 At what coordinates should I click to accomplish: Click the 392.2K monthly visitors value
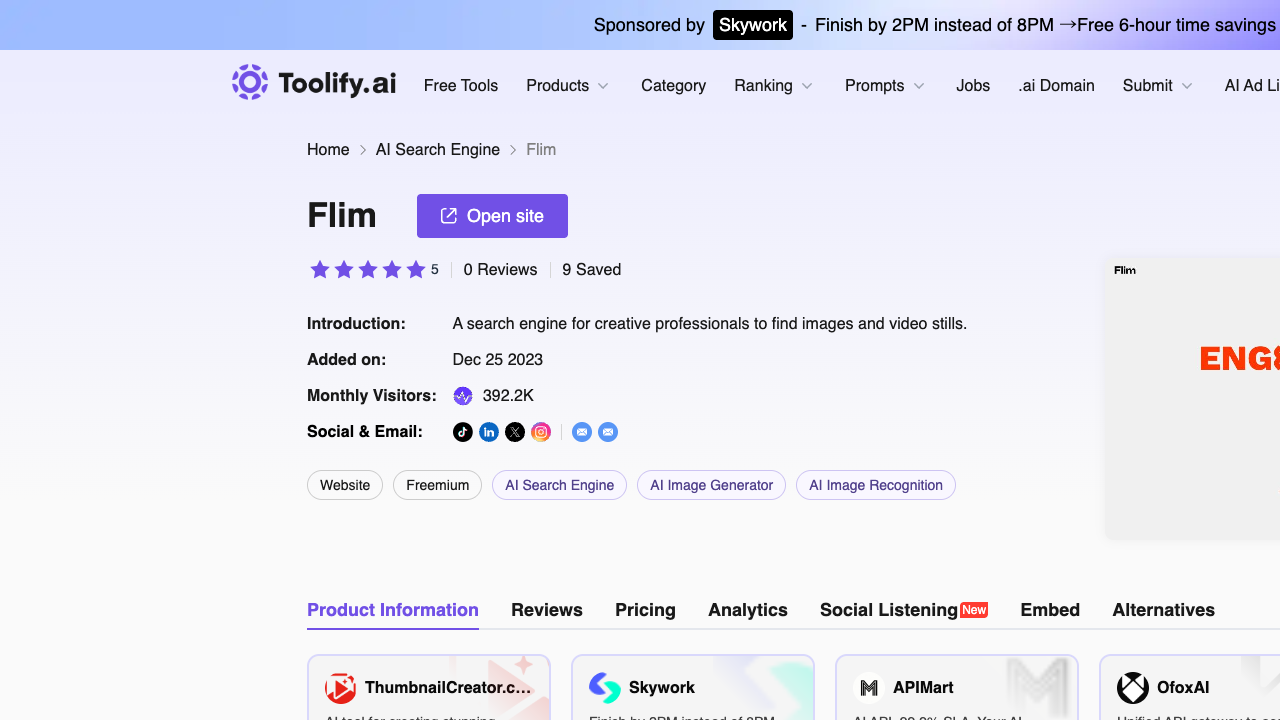508,396
